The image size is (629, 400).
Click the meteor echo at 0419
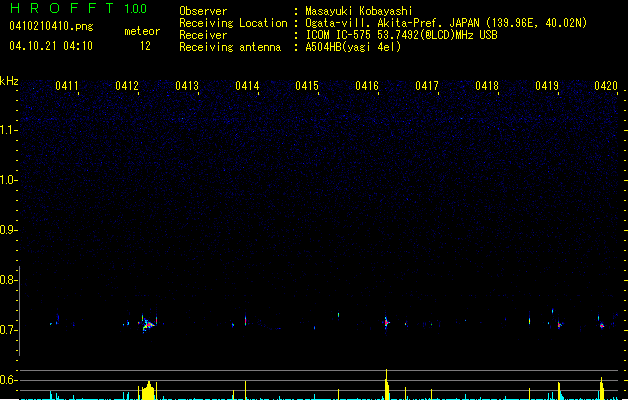click(560, 325)
